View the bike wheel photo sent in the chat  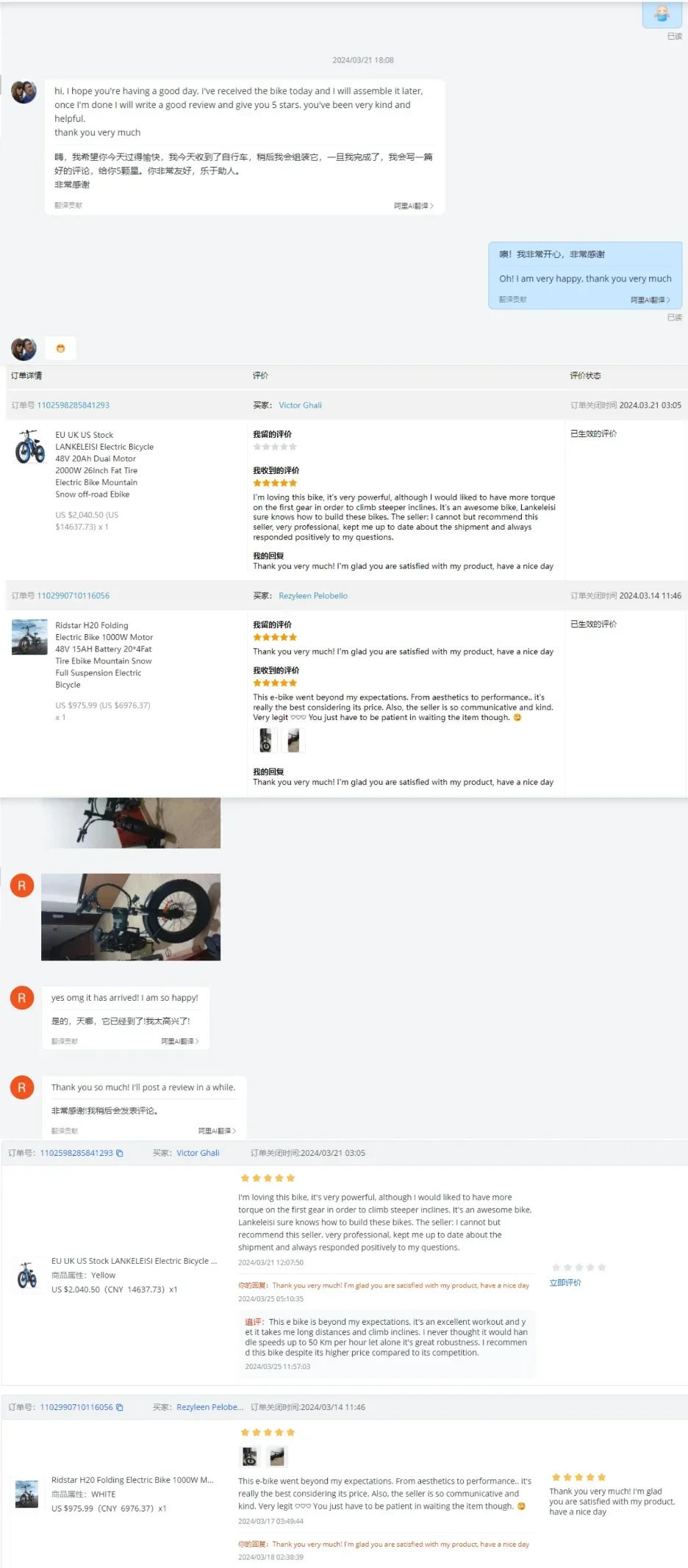coord(131,917)
